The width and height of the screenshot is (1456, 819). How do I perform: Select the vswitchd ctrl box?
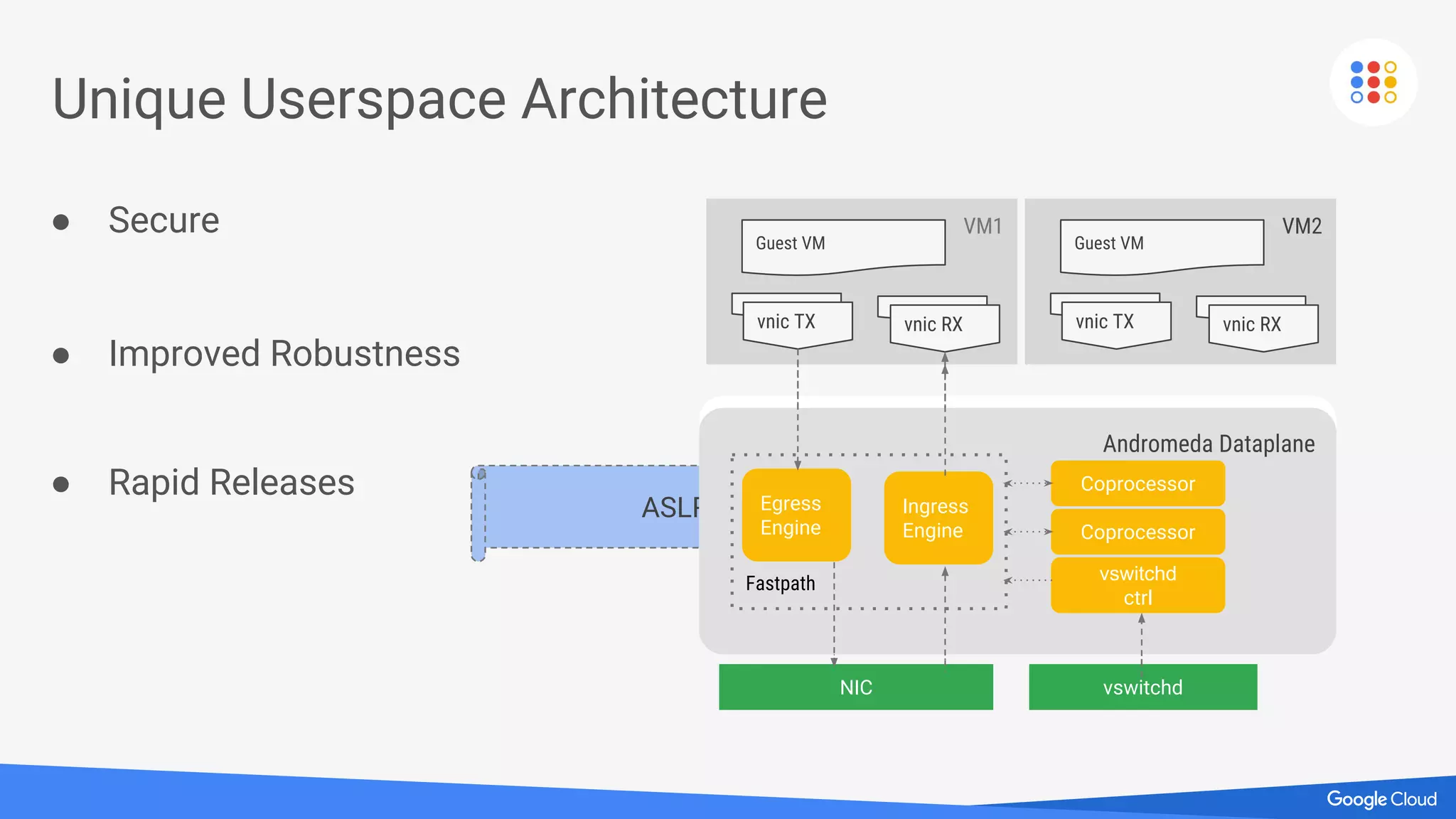click(x=1137, y=585)
